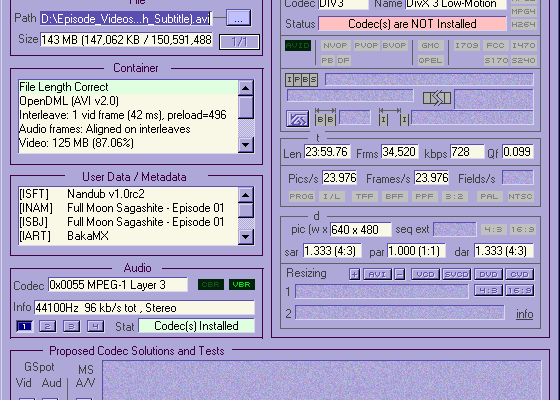Click the I-I frame distance icon
This screenshot has height=400, width=560.
click(394, 117)
